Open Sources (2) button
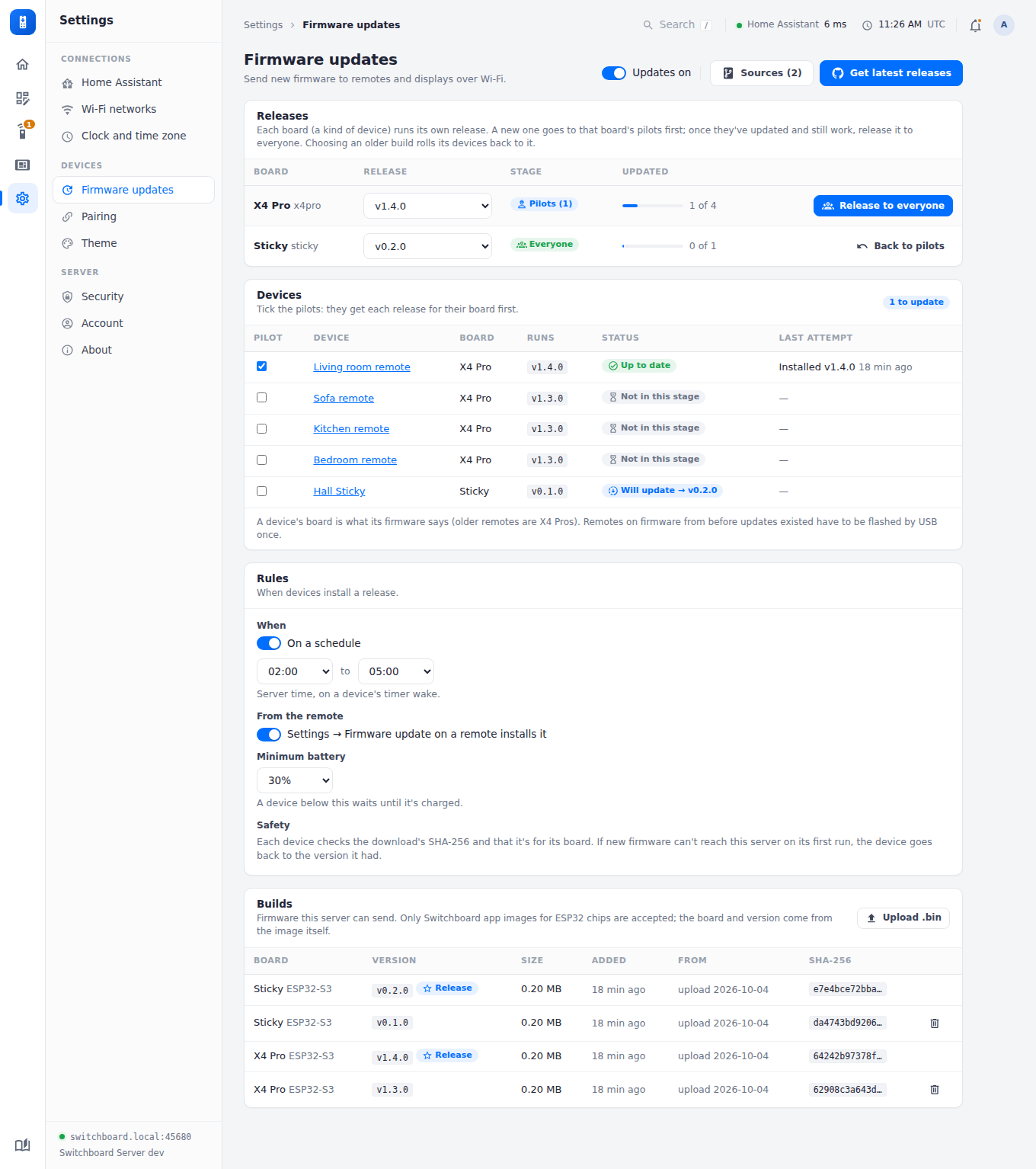The height and width of the screenshot is (1169, 1036). (762, 73)
